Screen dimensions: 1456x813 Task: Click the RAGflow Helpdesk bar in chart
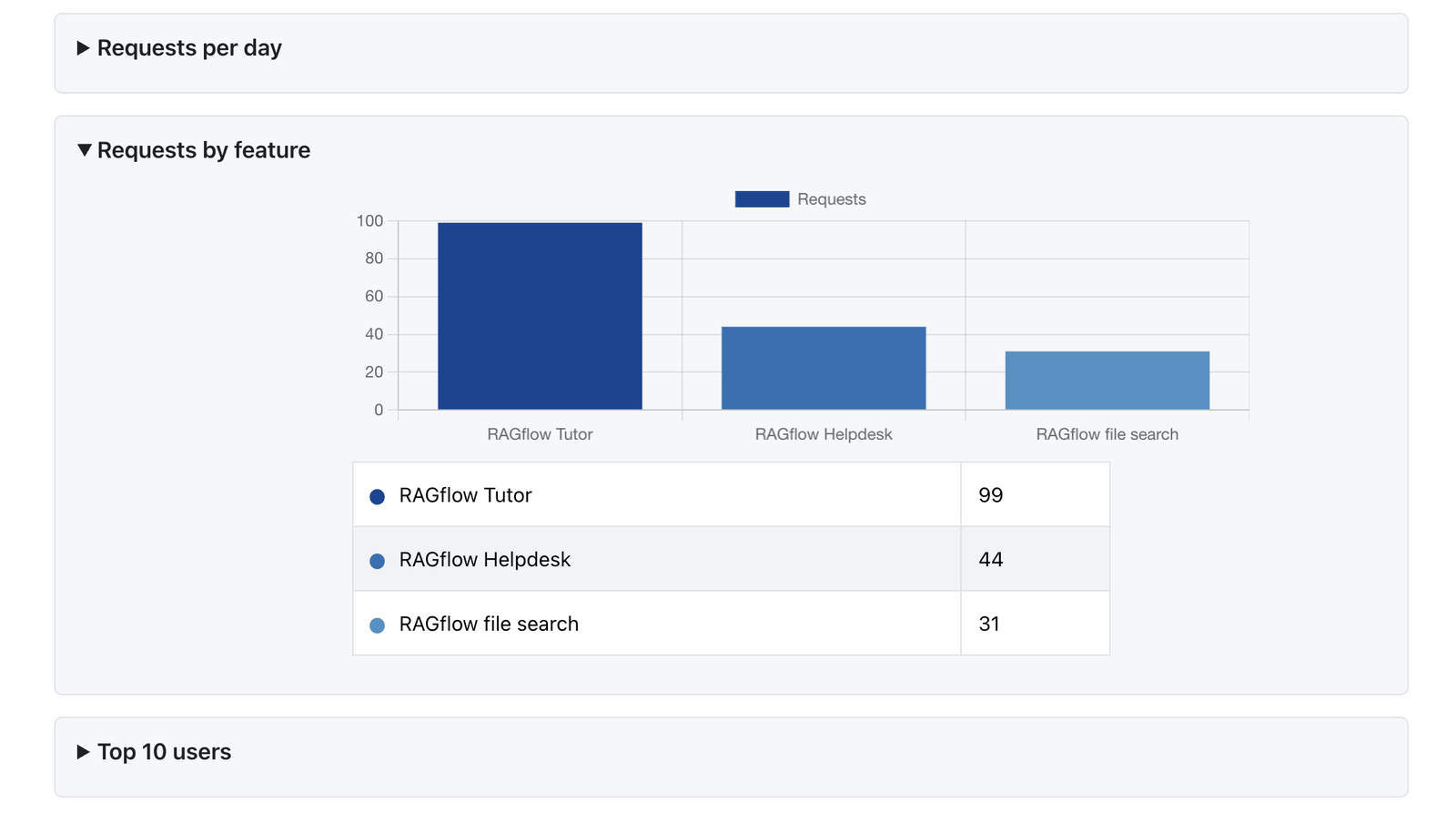(824, 368)
